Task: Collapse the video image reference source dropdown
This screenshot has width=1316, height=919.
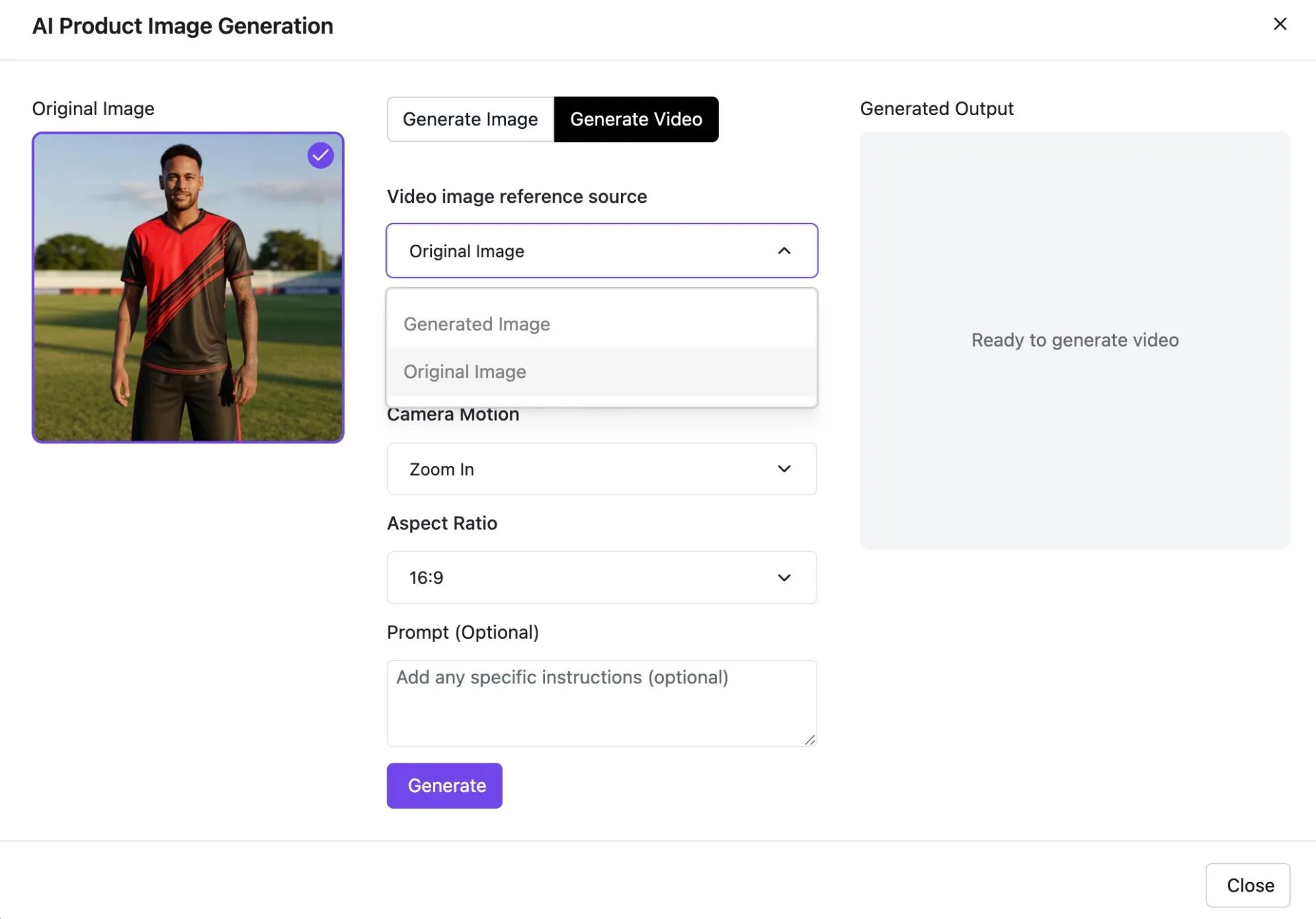Action: coord(602,251)
